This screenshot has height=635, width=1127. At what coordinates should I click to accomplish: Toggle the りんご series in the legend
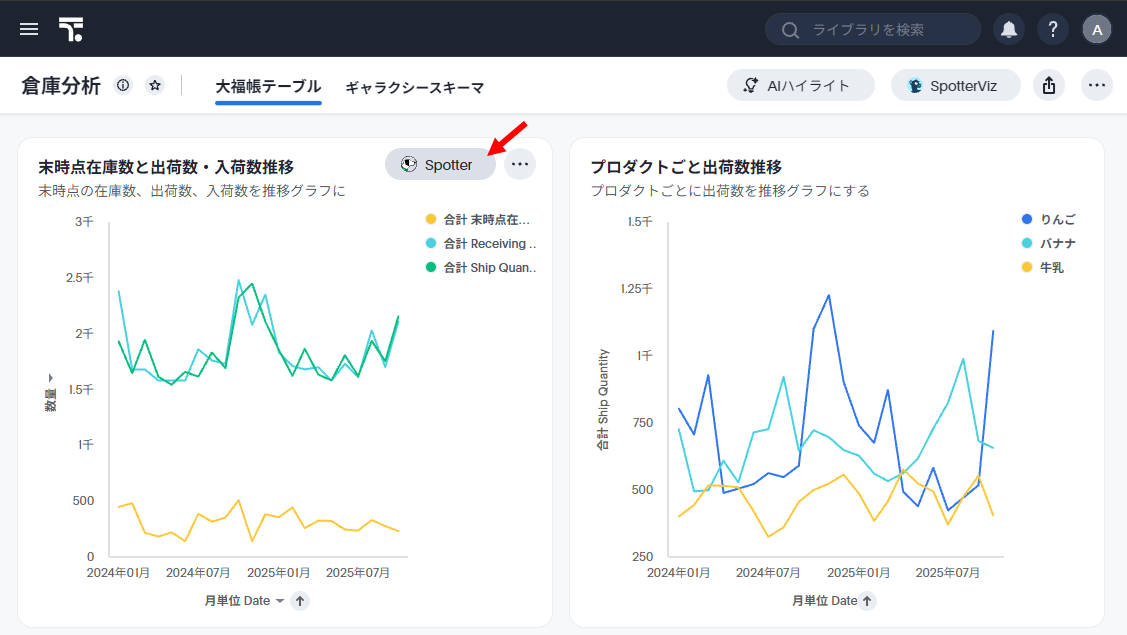[1057, 219]
